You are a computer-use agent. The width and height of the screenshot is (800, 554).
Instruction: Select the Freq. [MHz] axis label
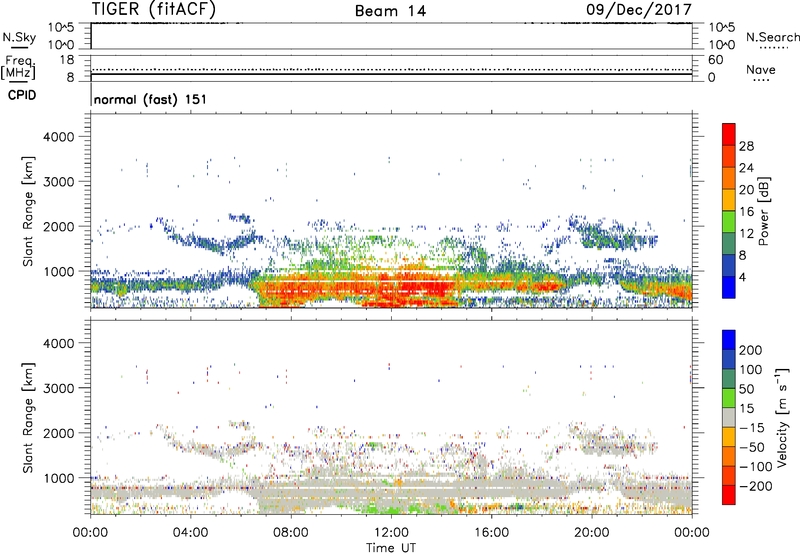coord(19,67)
